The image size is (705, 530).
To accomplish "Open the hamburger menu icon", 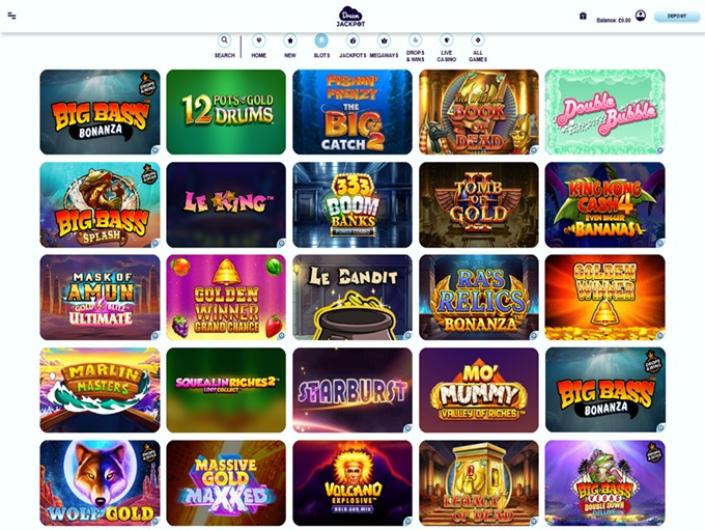I will pos(12,16).
